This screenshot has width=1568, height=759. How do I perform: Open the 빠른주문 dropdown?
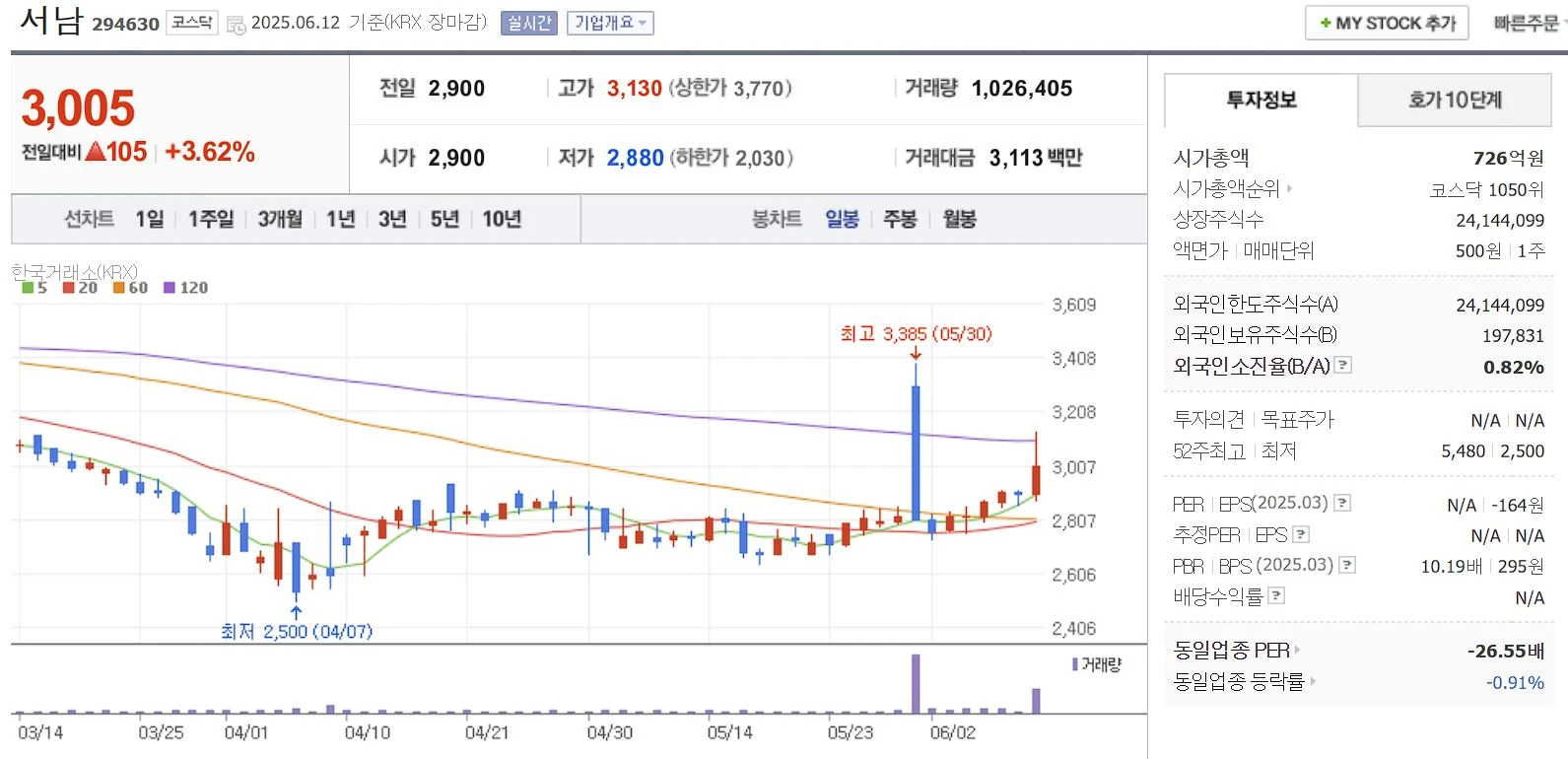pos(1528,23)
